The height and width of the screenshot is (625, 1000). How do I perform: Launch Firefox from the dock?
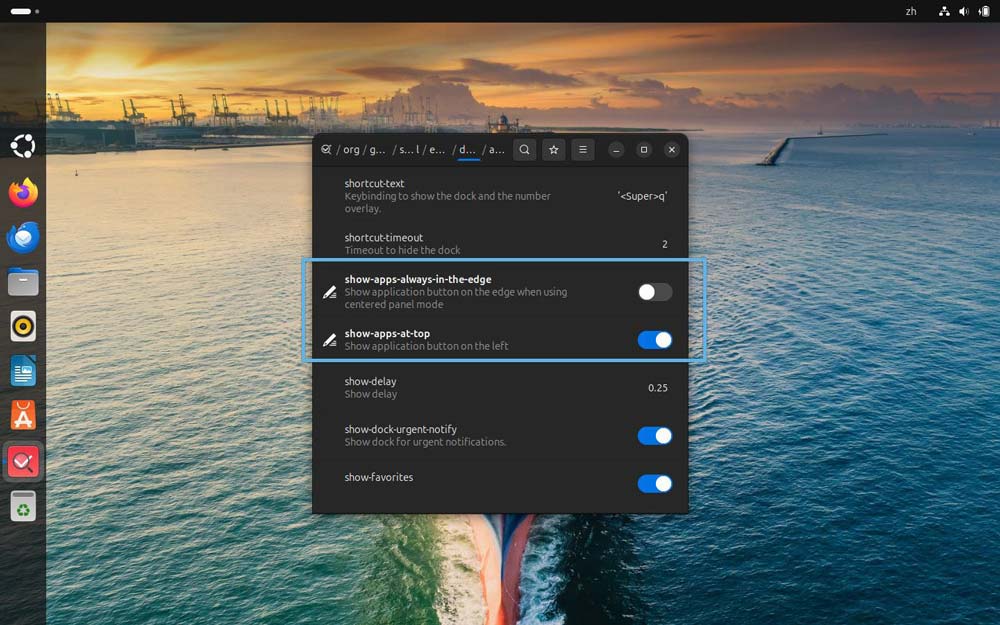tap(23, 192)
